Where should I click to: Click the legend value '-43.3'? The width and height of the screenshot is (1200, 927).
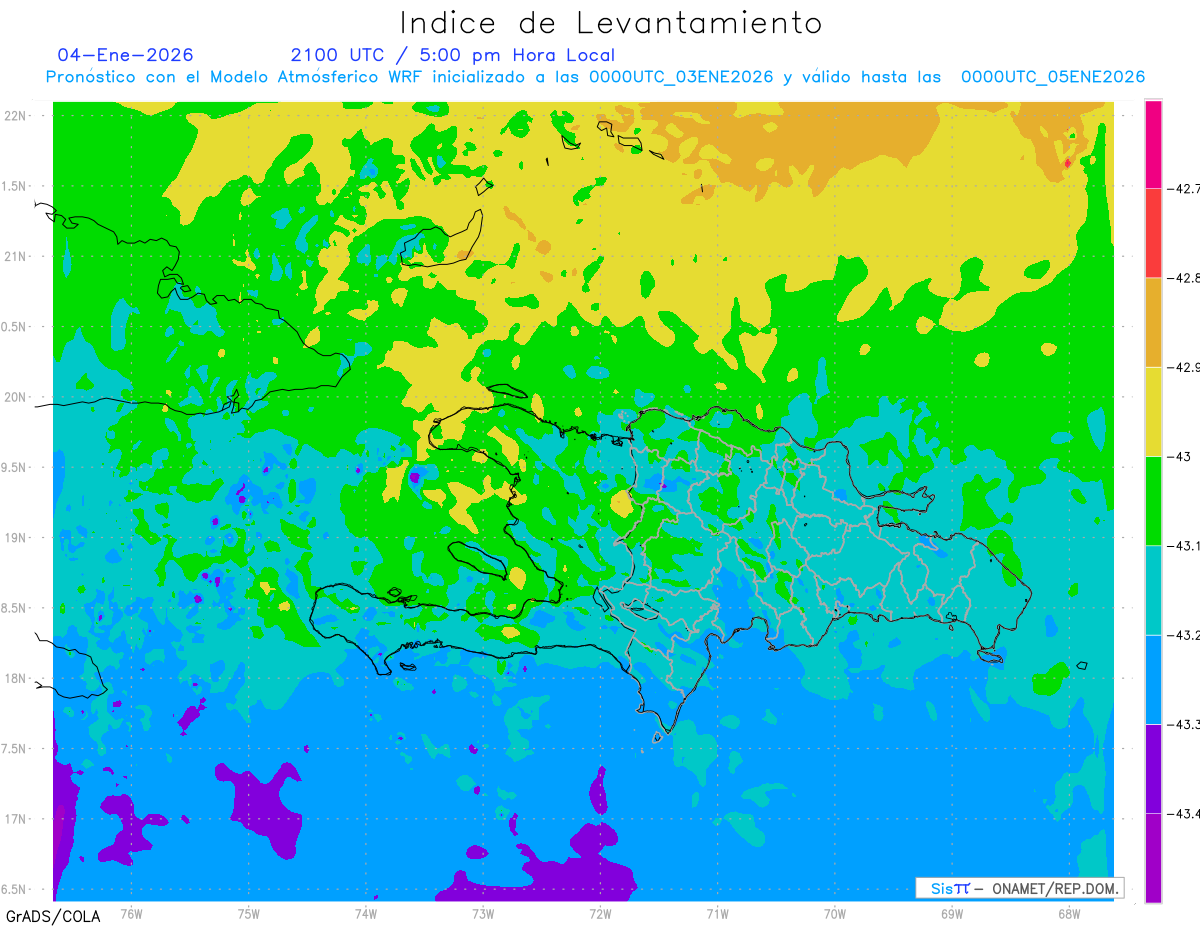[x=1182, y=724]
